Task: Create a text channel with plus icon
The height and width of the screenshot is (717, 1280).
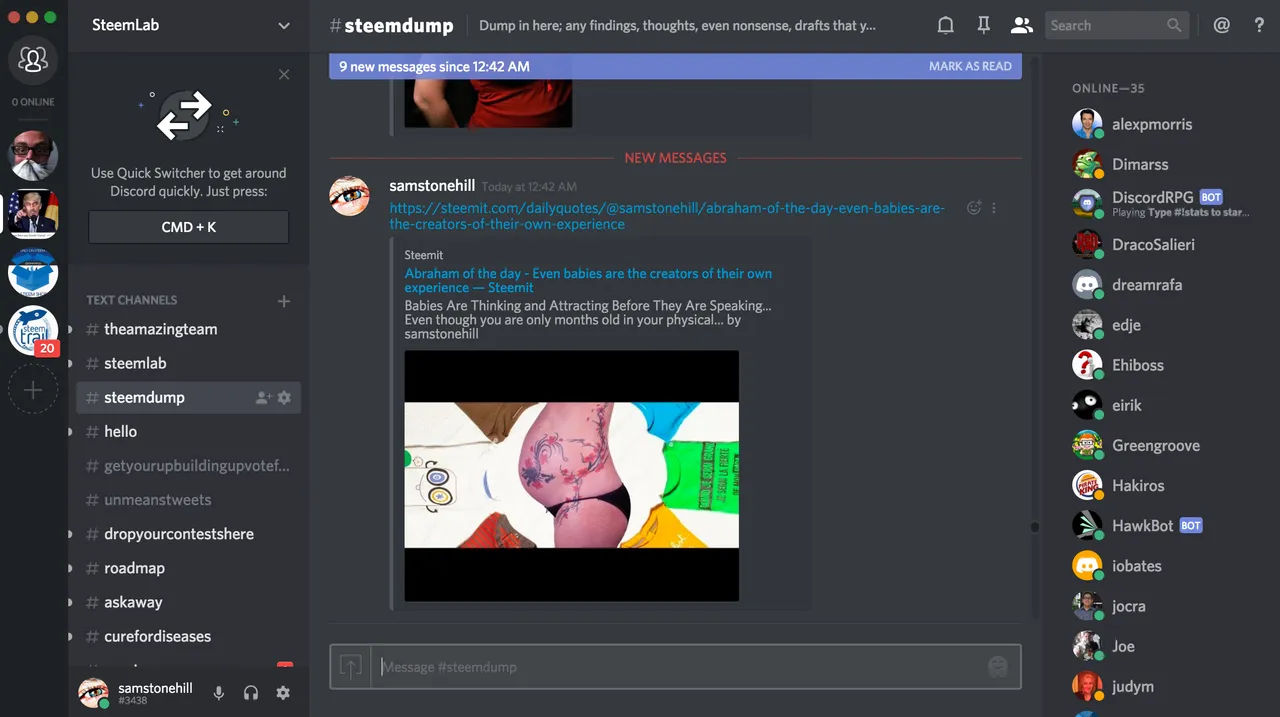Action: (284, 300)
